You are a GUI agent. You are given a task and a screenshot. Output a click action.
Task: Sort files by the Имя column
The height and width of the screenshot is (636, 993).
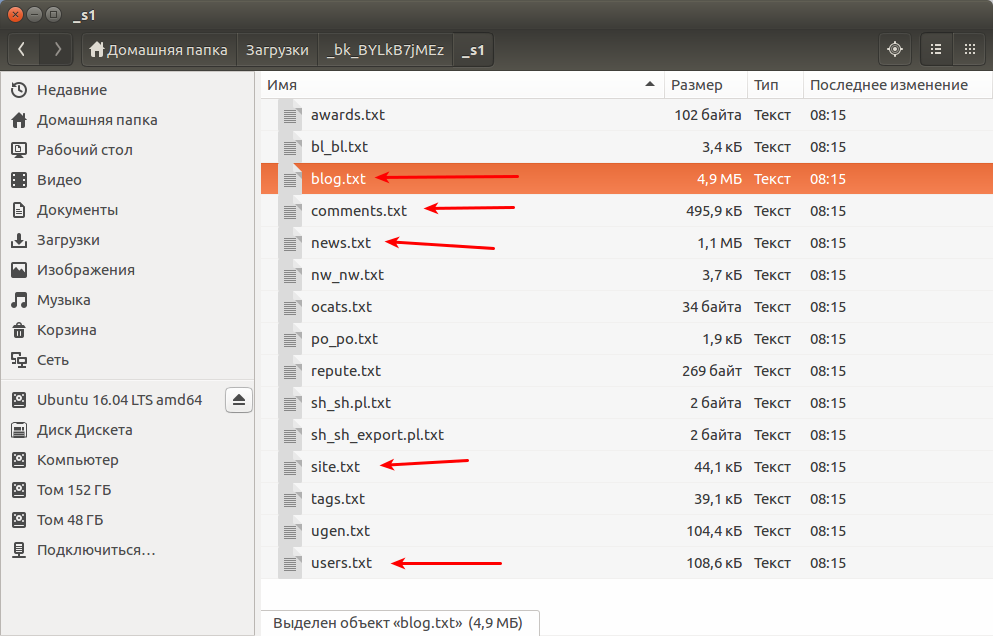460,85
